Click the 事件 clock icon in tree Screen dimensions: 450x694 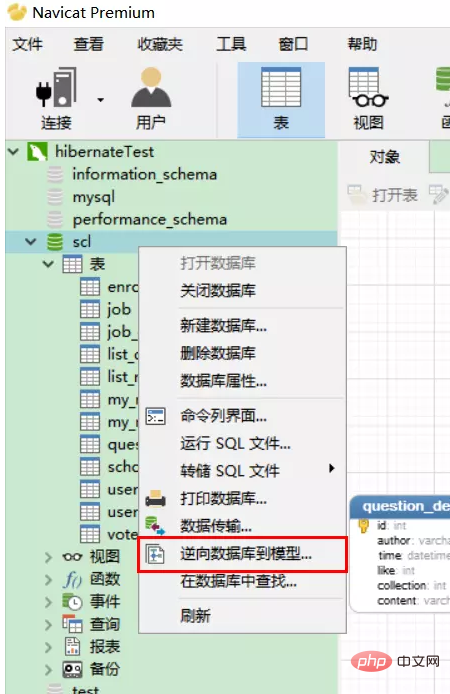pyautogui.click(x=72, y=602)
